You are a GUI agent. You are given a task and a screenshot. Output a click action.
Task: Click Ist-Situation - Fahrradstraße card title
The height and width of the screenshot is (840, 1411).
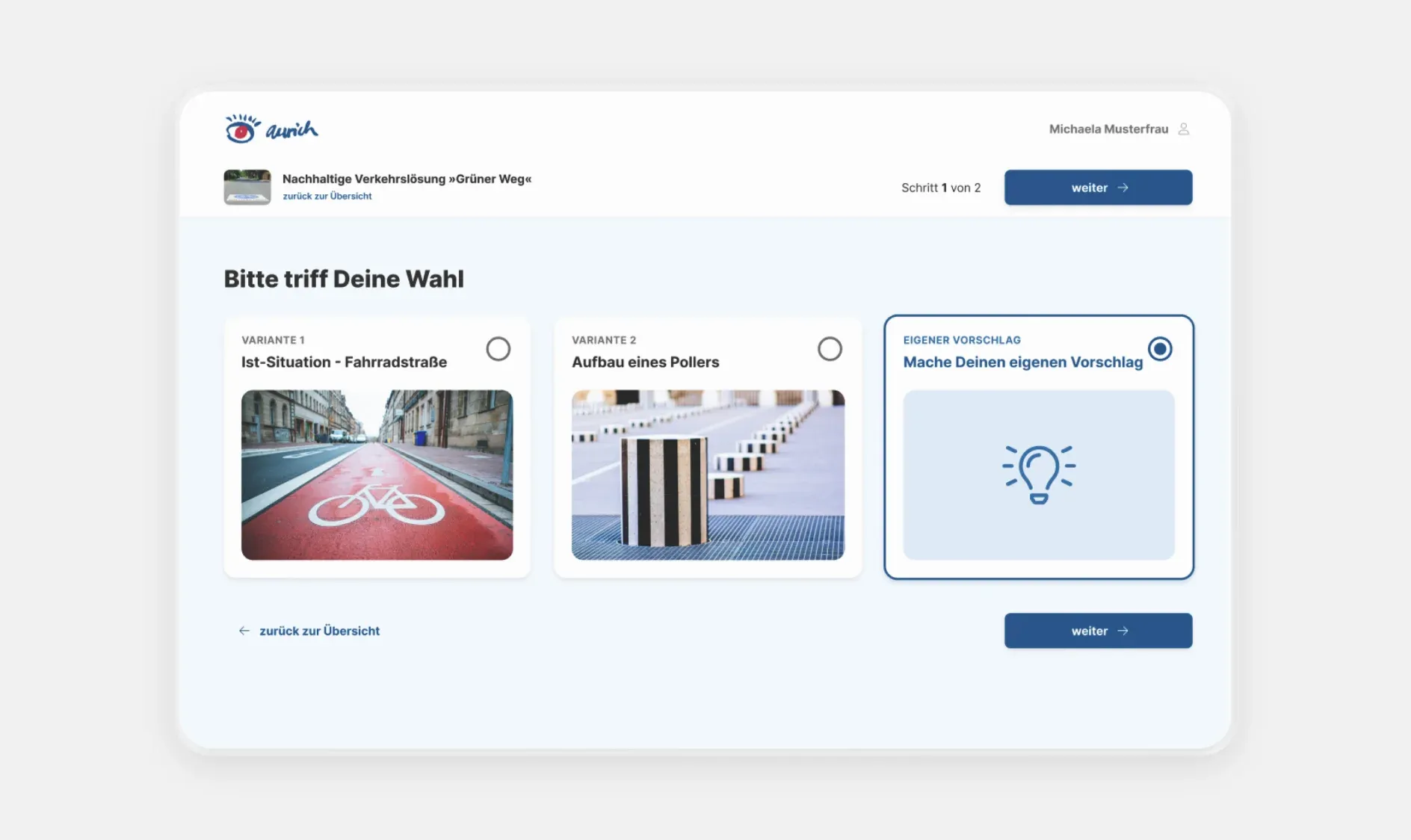344,362
